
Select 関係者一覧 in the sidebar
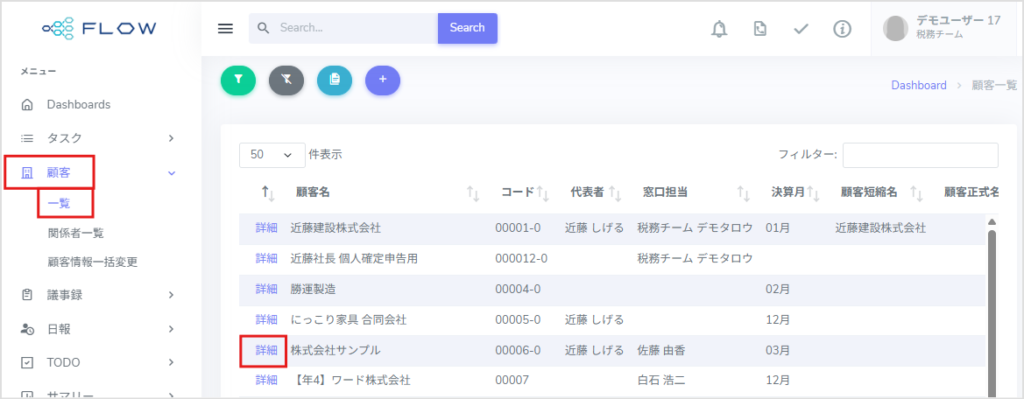coord(76,233)
